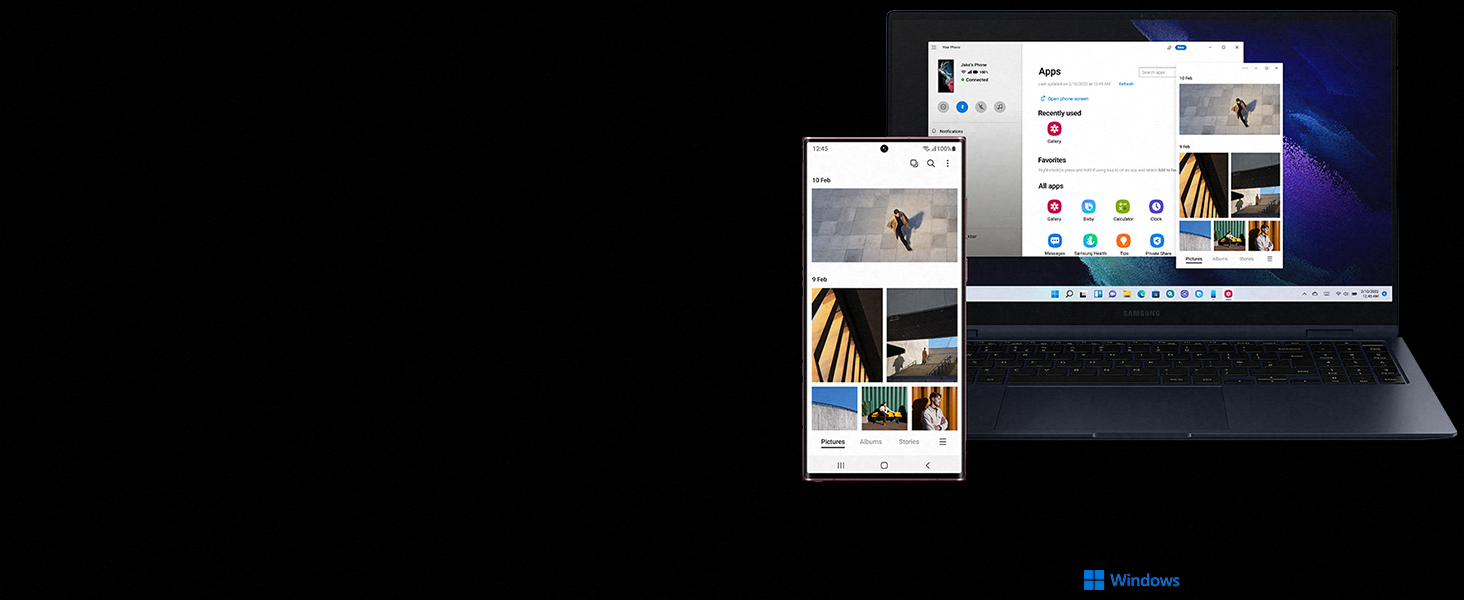1464x600 pixels.
Task: Open the hamburger menu in the laptop gallery window
Action: point(1270,259)
